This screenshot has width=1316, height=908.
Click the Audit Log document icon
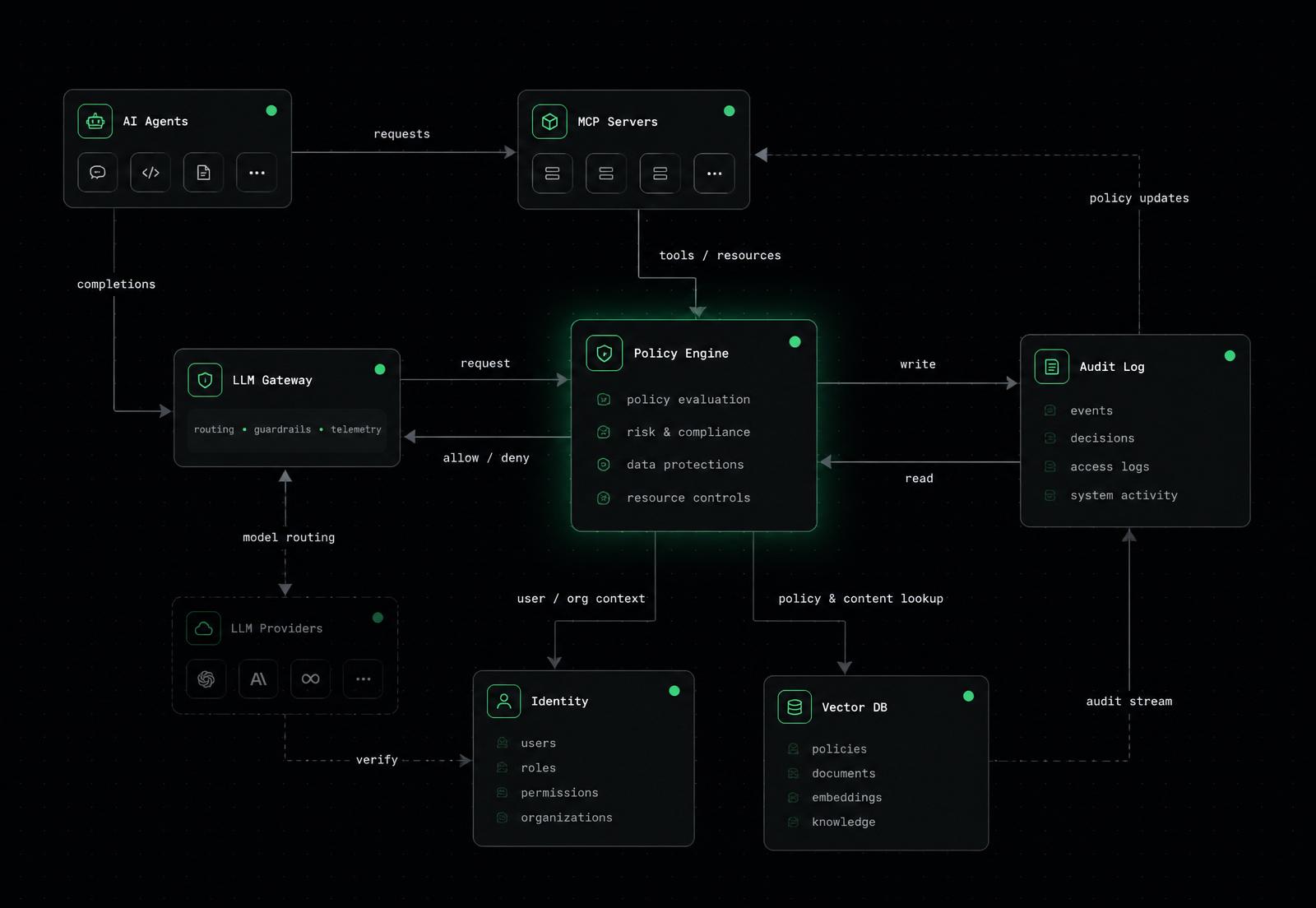tap(1052, 367)
